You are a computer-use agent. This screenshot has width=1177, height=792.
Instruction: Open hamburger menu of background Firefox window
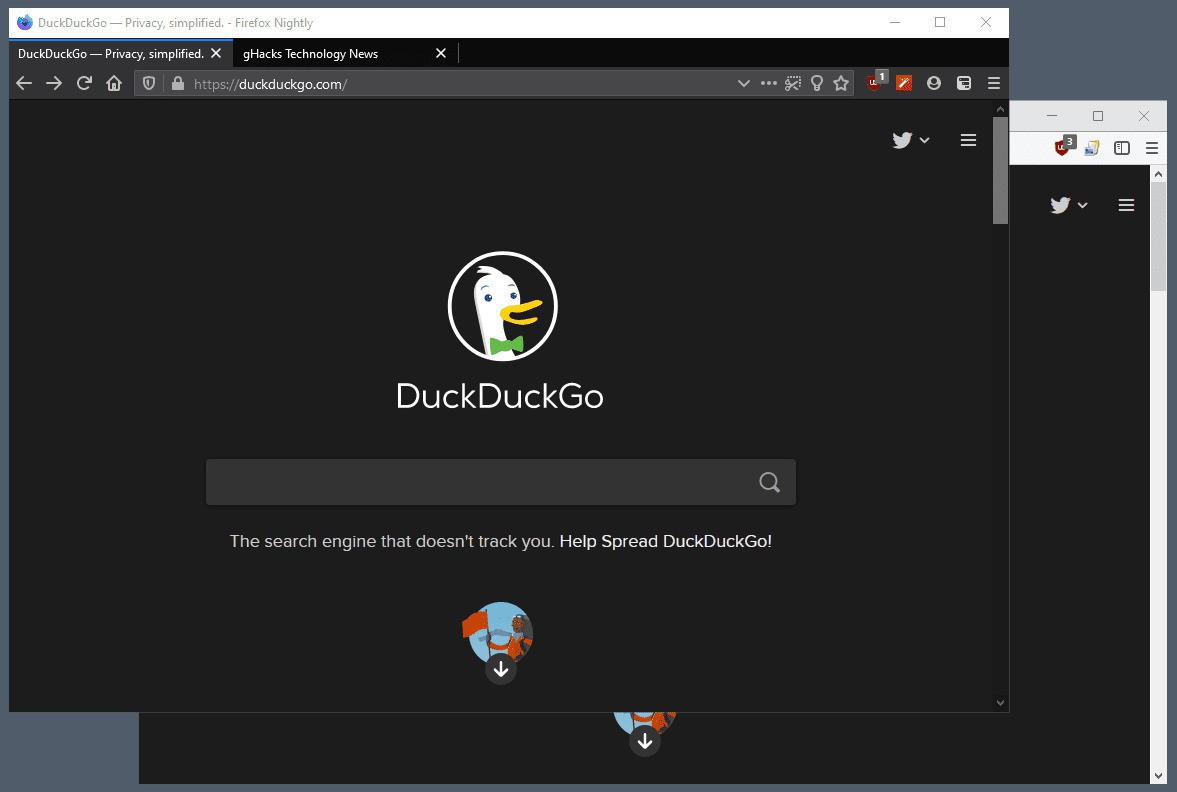1152,148
